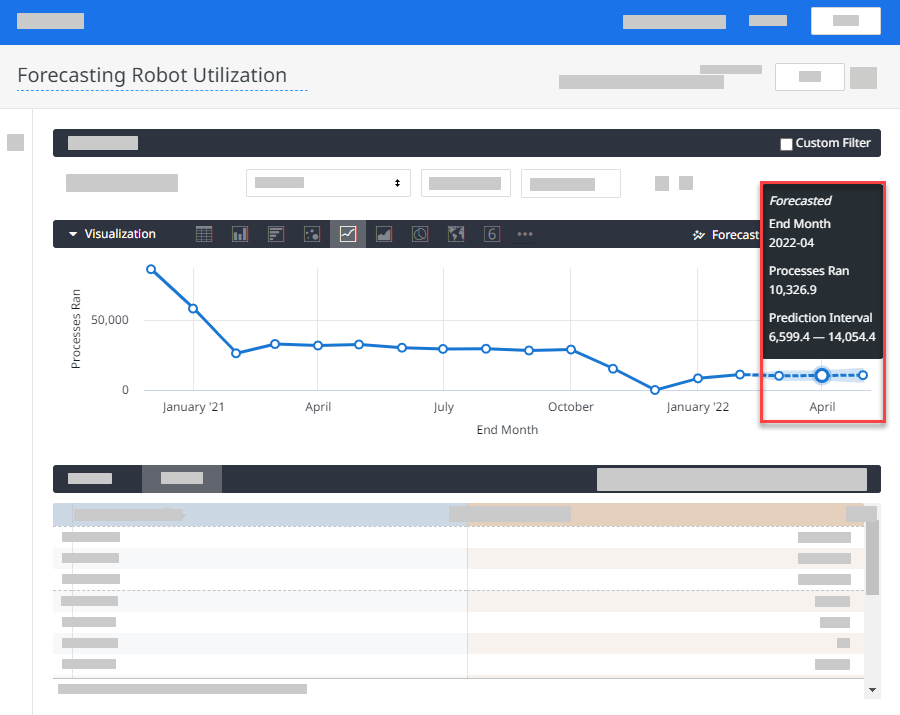The image size is (900, 715).
Task: Select the single value visualization icon
Action: coord(492,234)
